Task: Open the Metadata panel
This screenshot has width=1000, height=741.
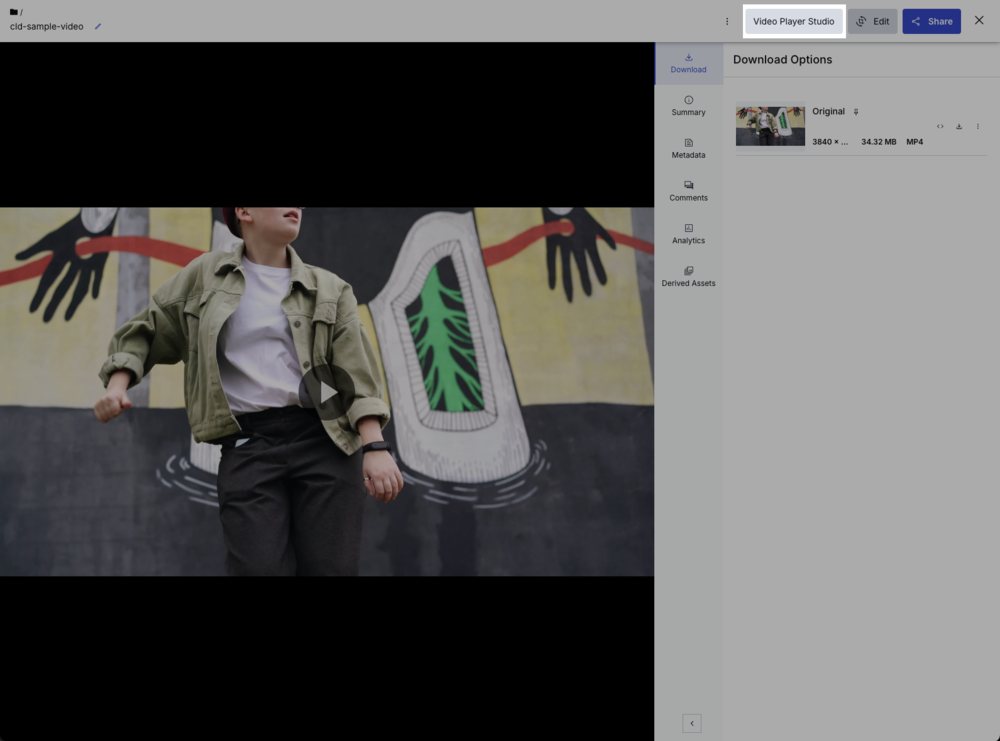Action: pyautogui.click(x=688, y=148)
